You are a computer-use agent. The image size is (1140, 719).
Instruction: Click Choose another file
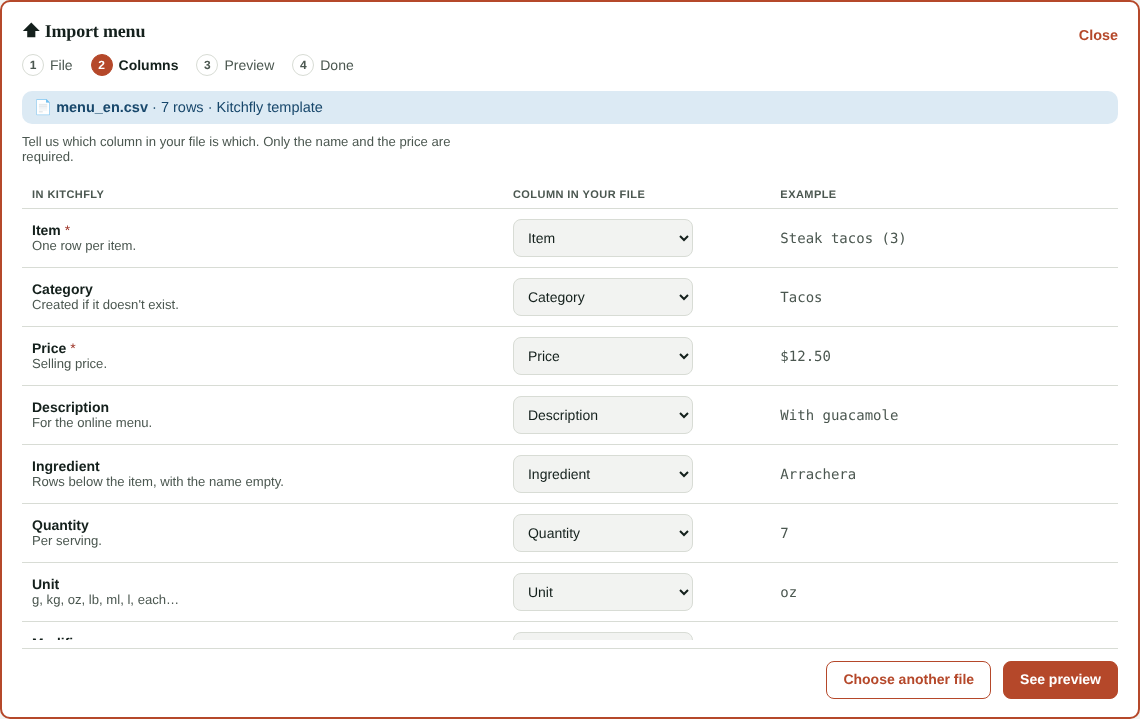pyautogui.click(x=908, y=680)
